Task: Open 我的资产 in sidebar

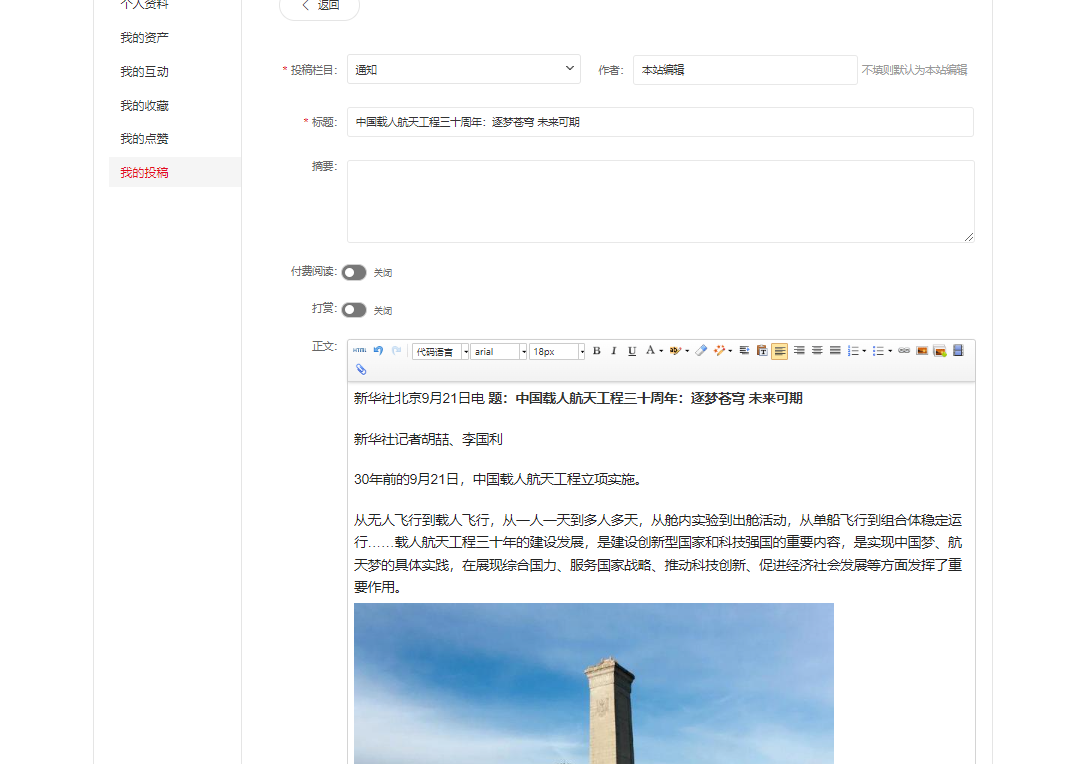Action: (x=144, y=38)
